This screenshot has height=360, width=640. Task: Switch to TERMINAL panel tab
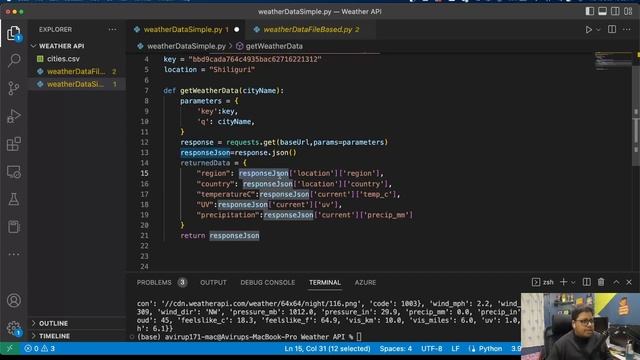(324, 282)
